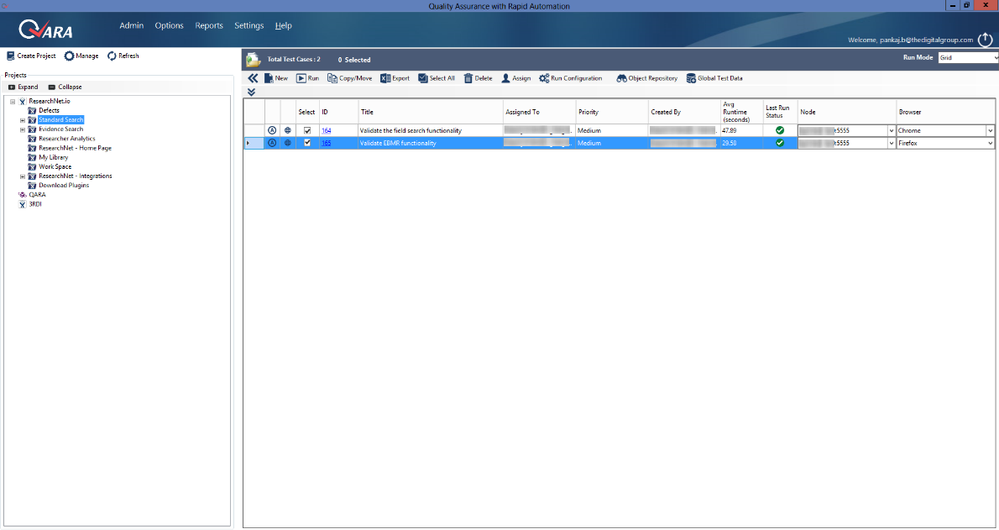Expand all project tree nodes
This screenshot has width=999, height=530.
(x=23, y=87)
